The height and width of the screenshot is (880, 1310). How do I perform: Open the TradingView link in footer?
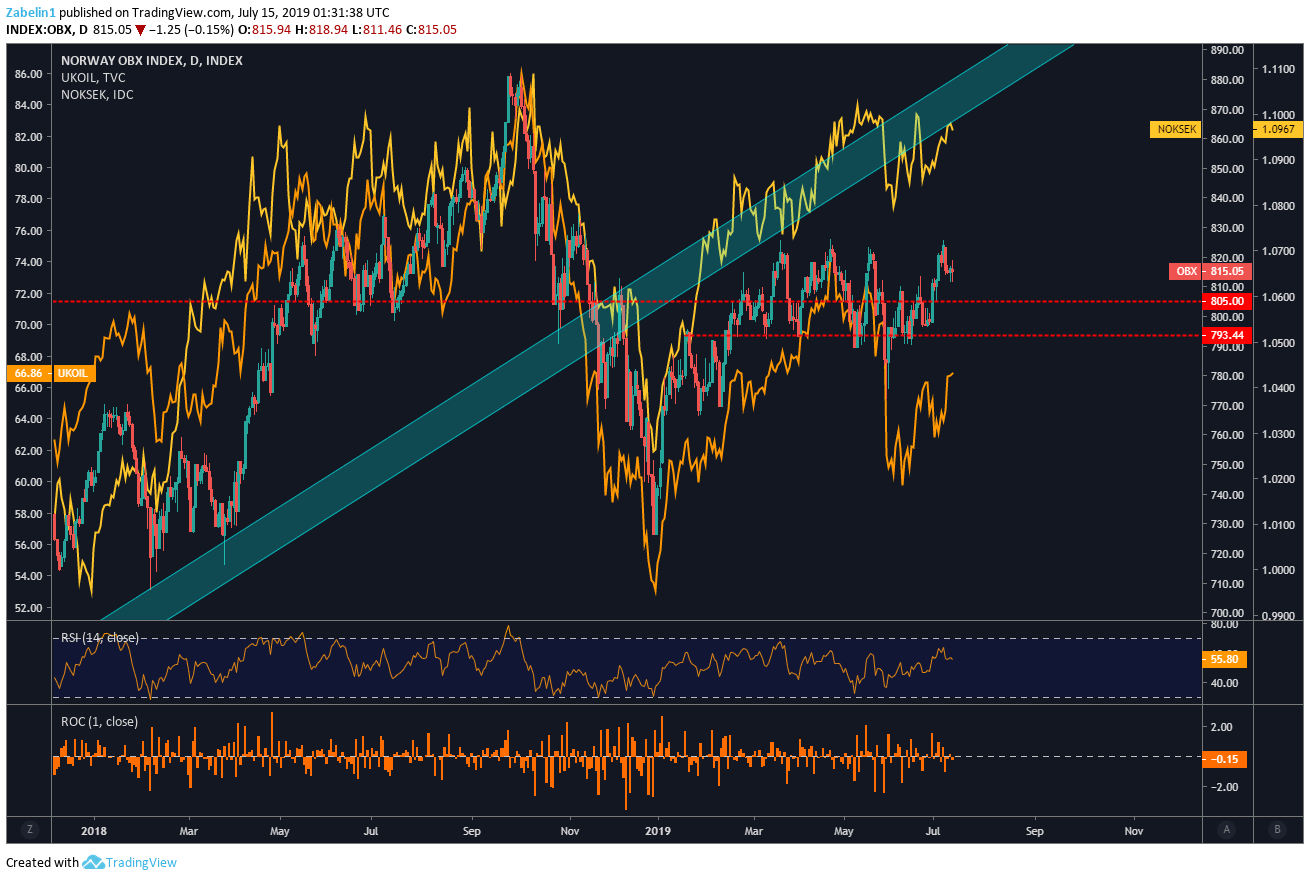point(142,862)
